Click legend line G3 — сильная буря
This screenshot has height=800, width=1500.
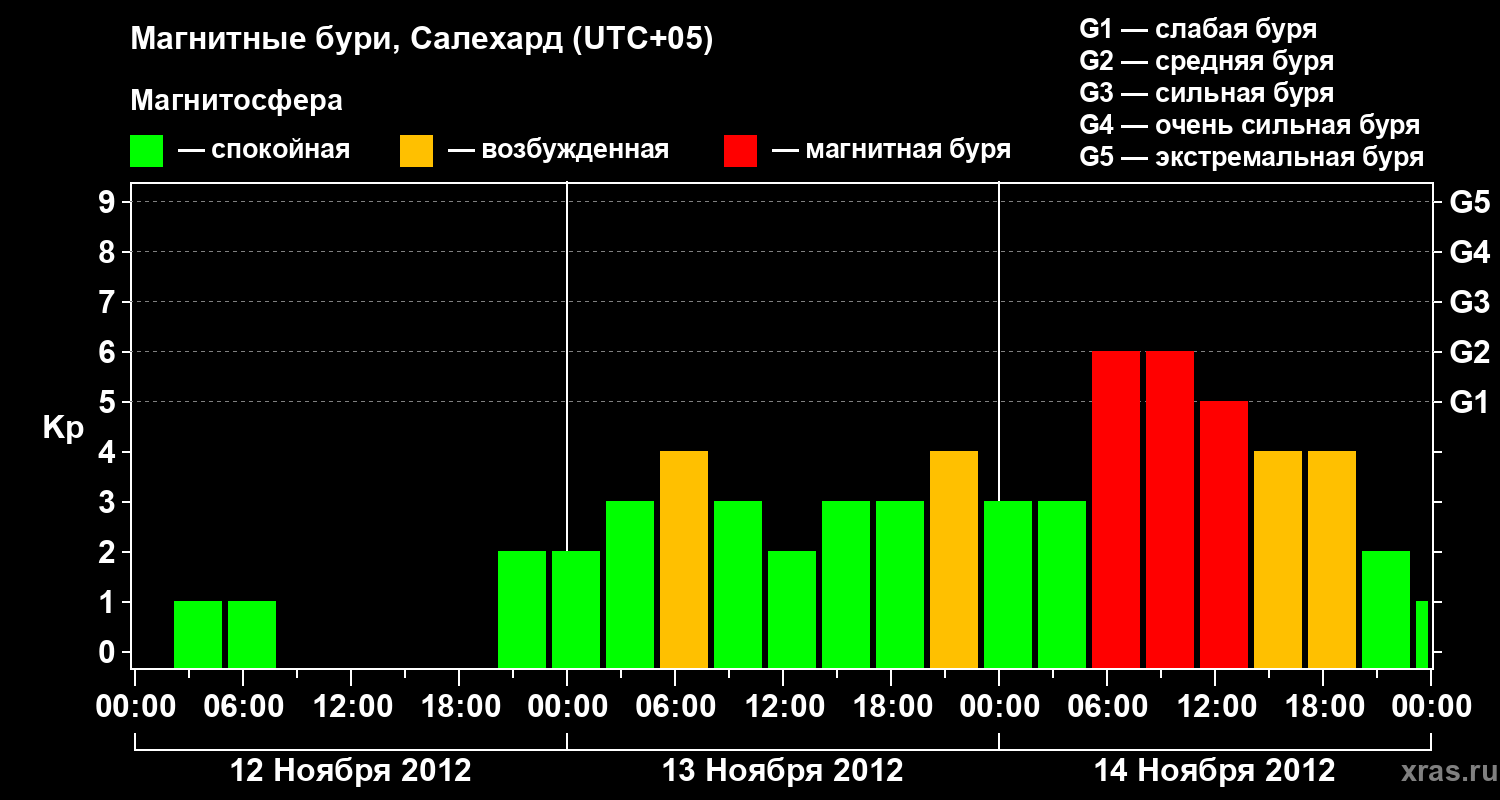click(x=1206, y=93)
